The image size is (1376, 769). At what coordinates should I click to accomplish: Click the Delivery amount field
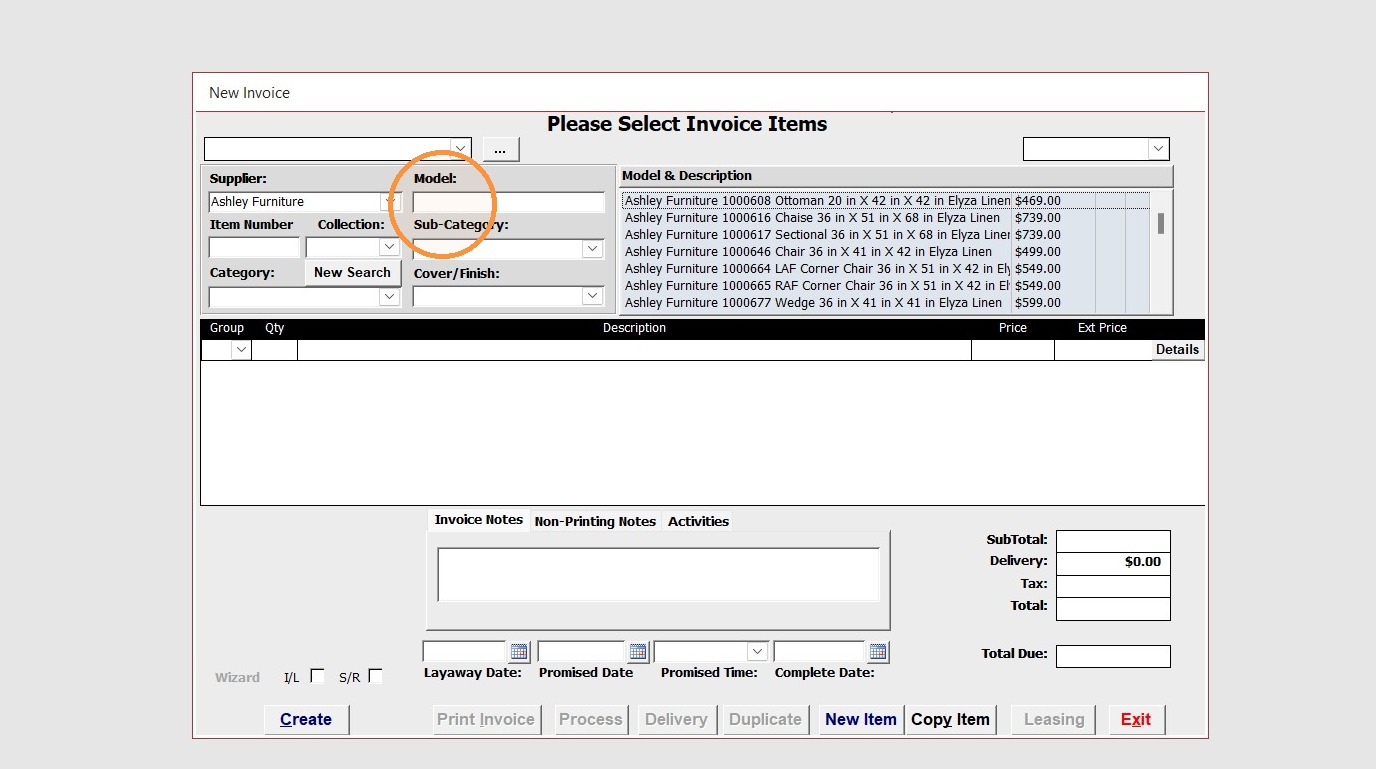pos(1113,562)
